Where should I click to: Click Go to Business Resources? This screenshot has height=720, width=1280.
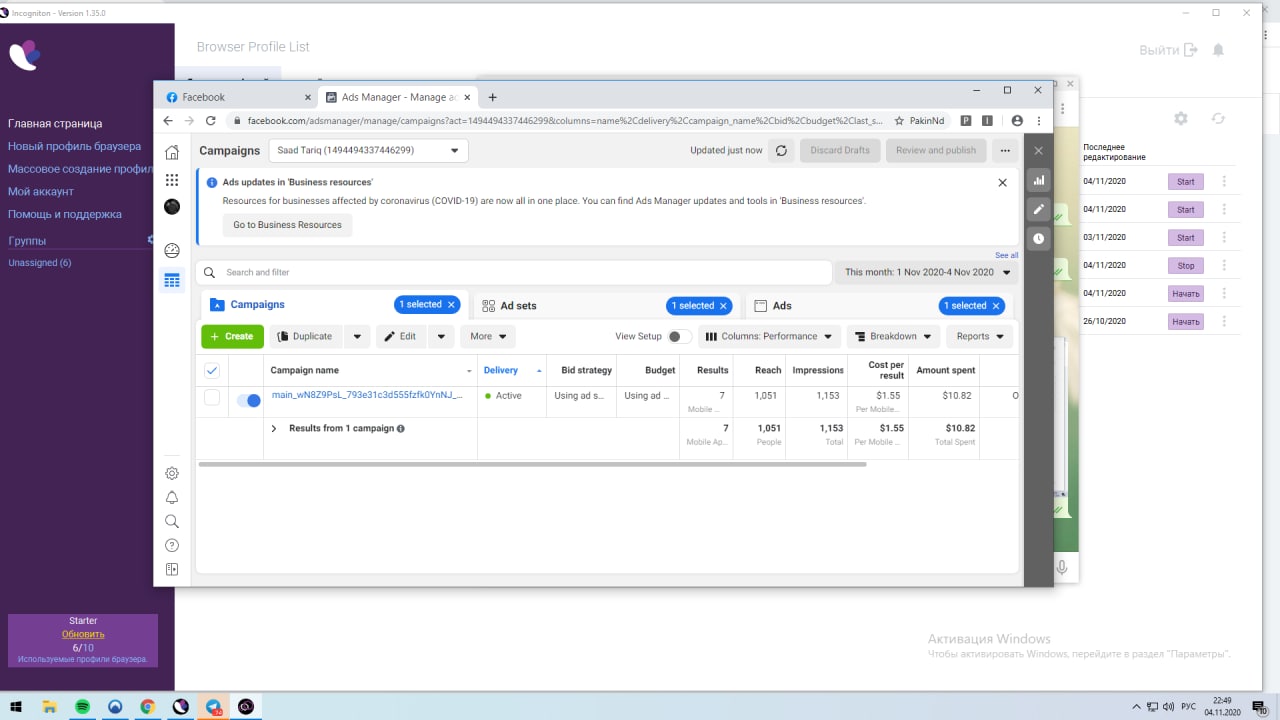tap(287, 225)
